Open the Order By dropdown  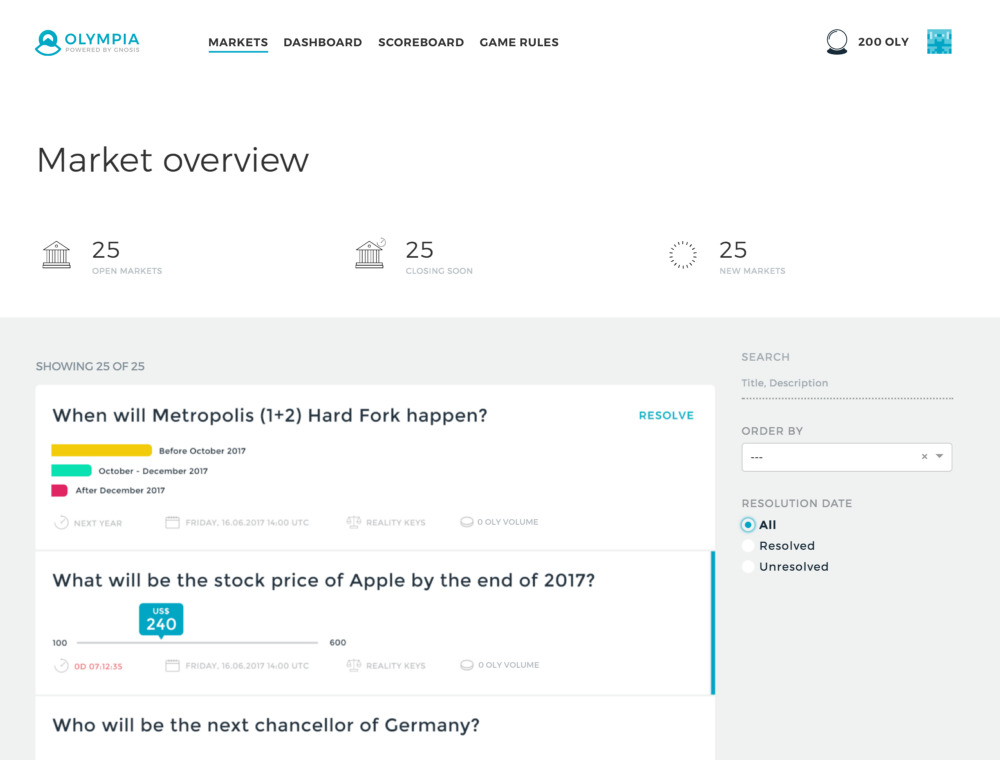(830, 457)
